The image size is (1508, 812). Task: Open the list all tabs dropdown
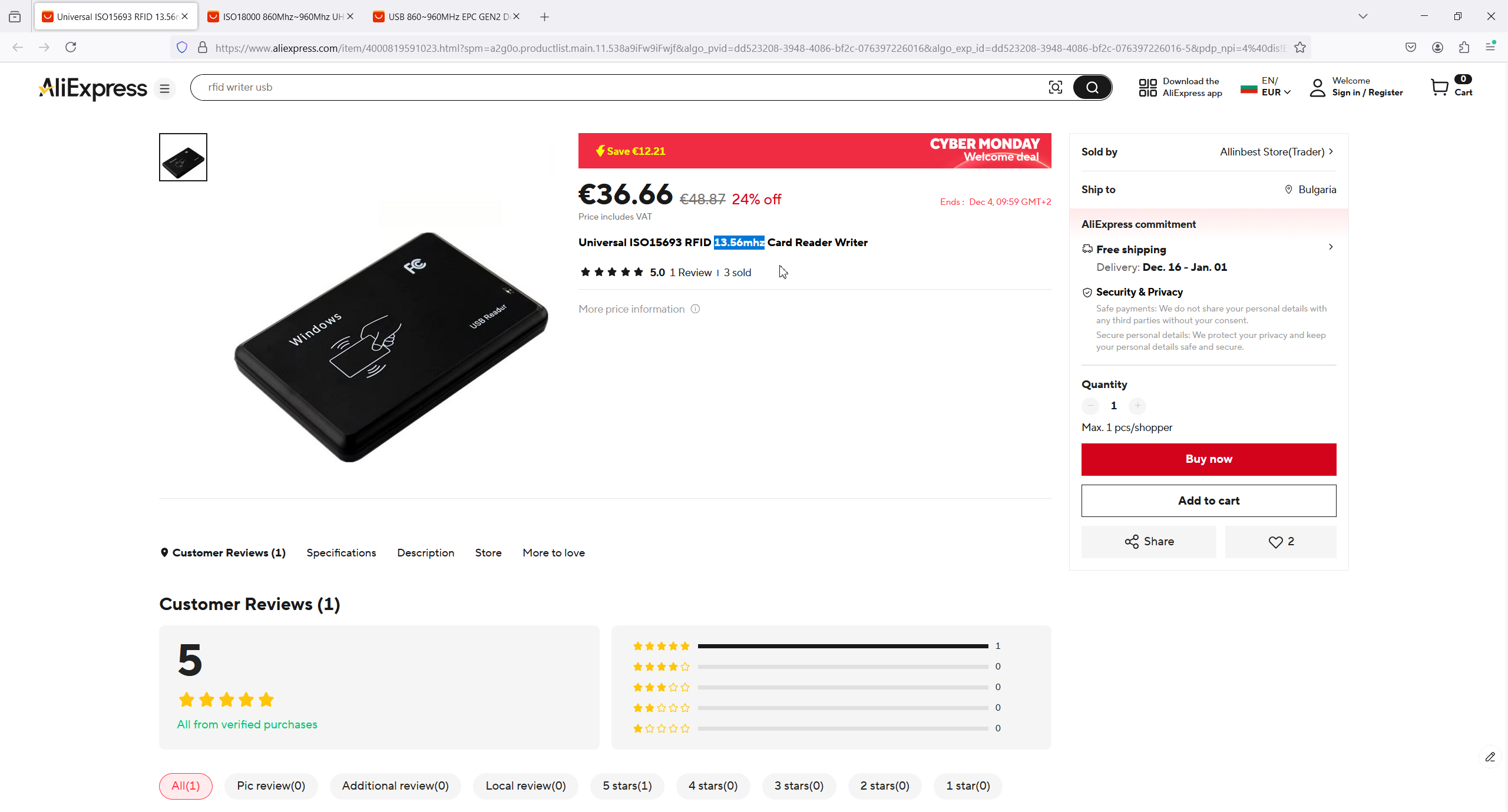(x=1363, y=16)
